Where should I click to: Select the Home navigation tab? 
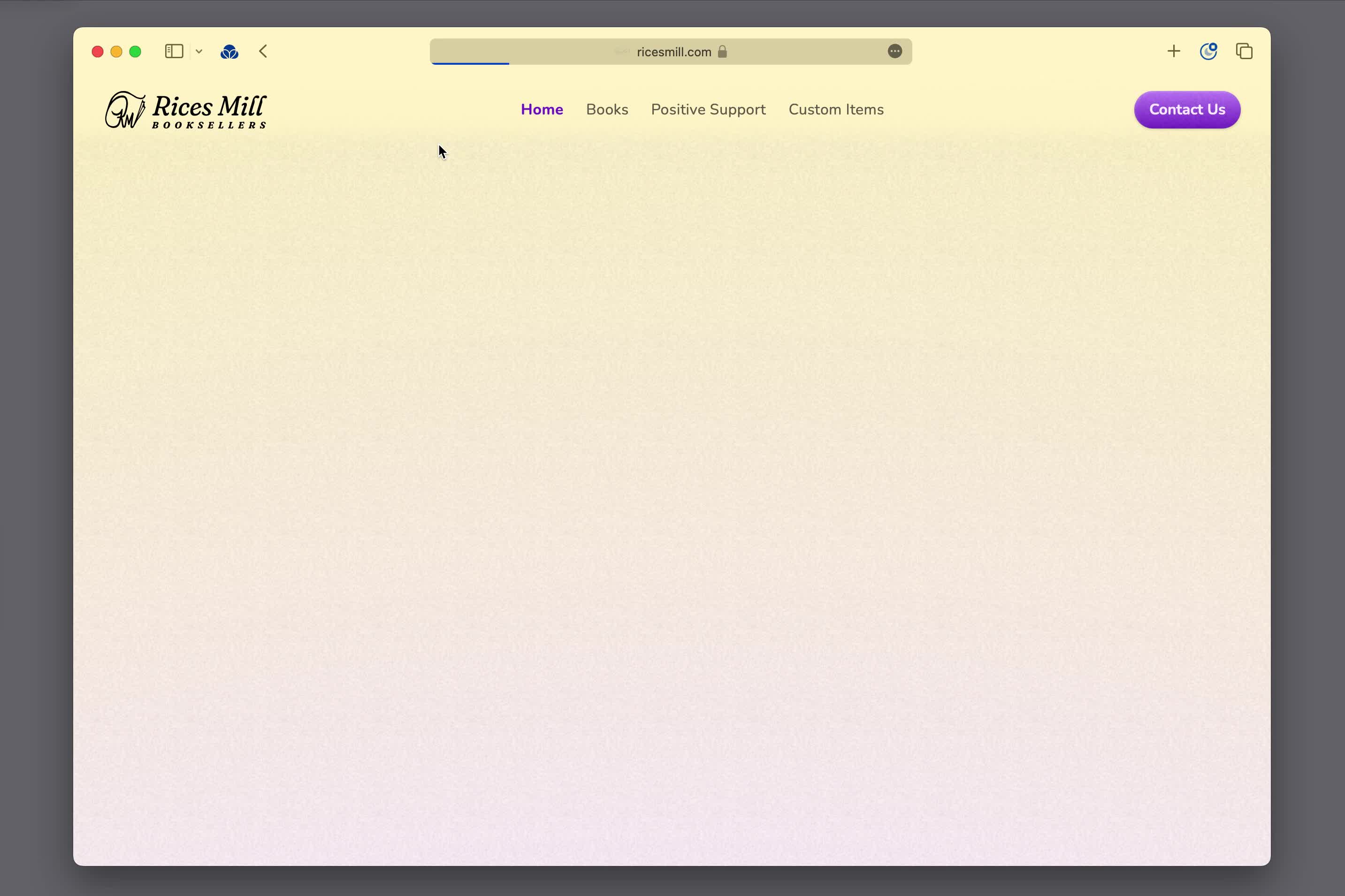(541, 110)
